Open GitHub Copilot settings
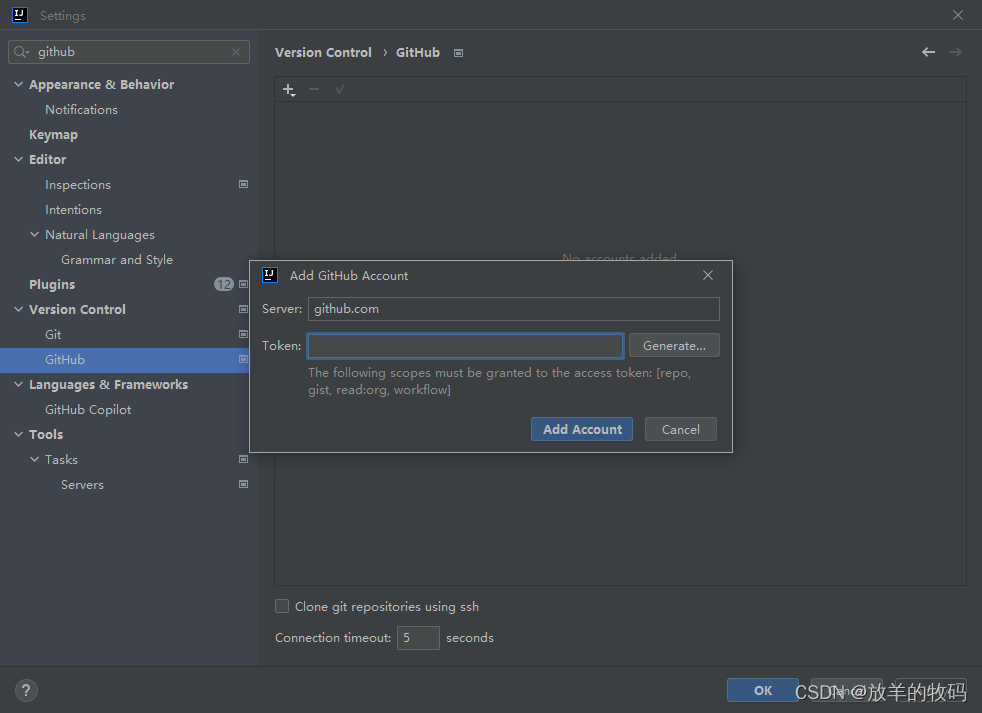The width and height of the screenshot is (982, 713). [88, 410]
